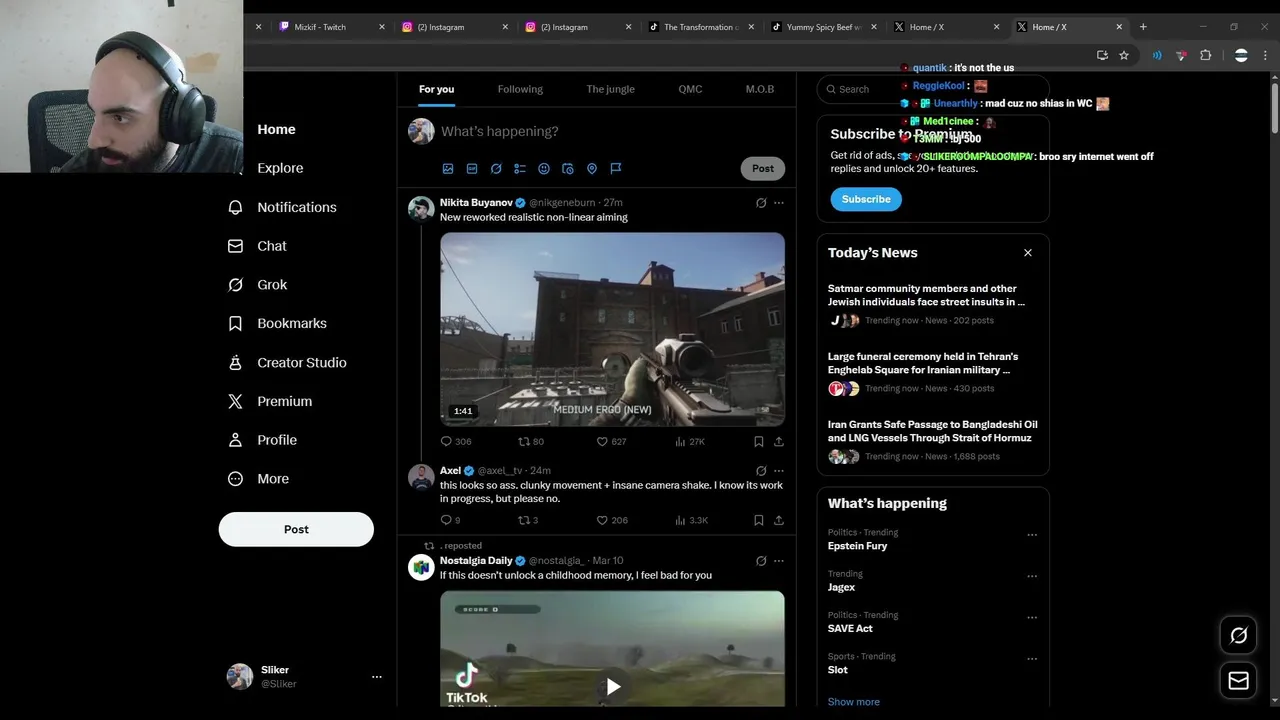This screenshot has width=1280, height=720.
Task: Open the Large funeral ceremony Tehran story
Action: click(933, 372)
